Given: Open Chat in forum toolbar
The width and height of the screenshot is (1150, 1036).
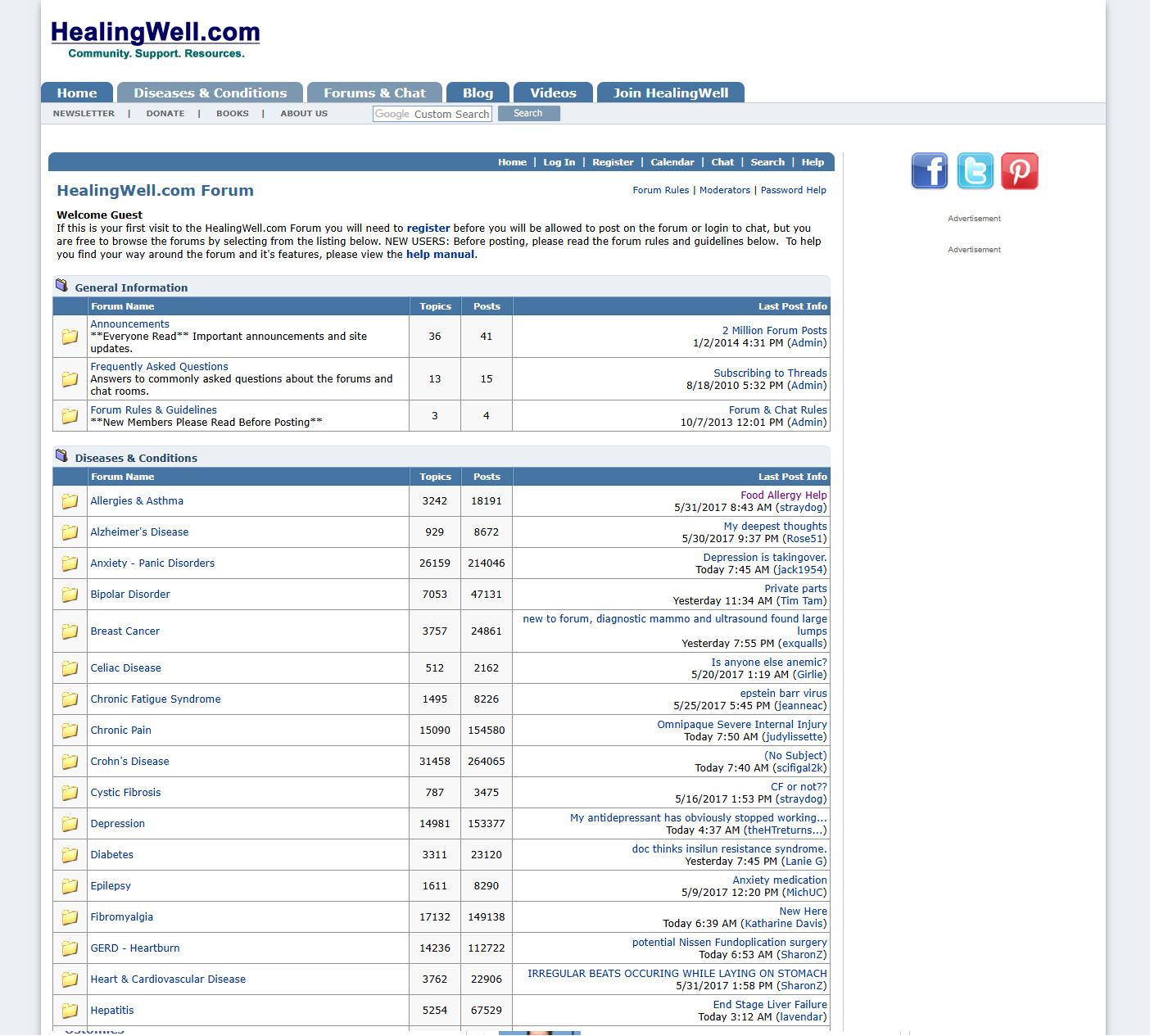Looking at the screenshot, I should coord(722,162).
